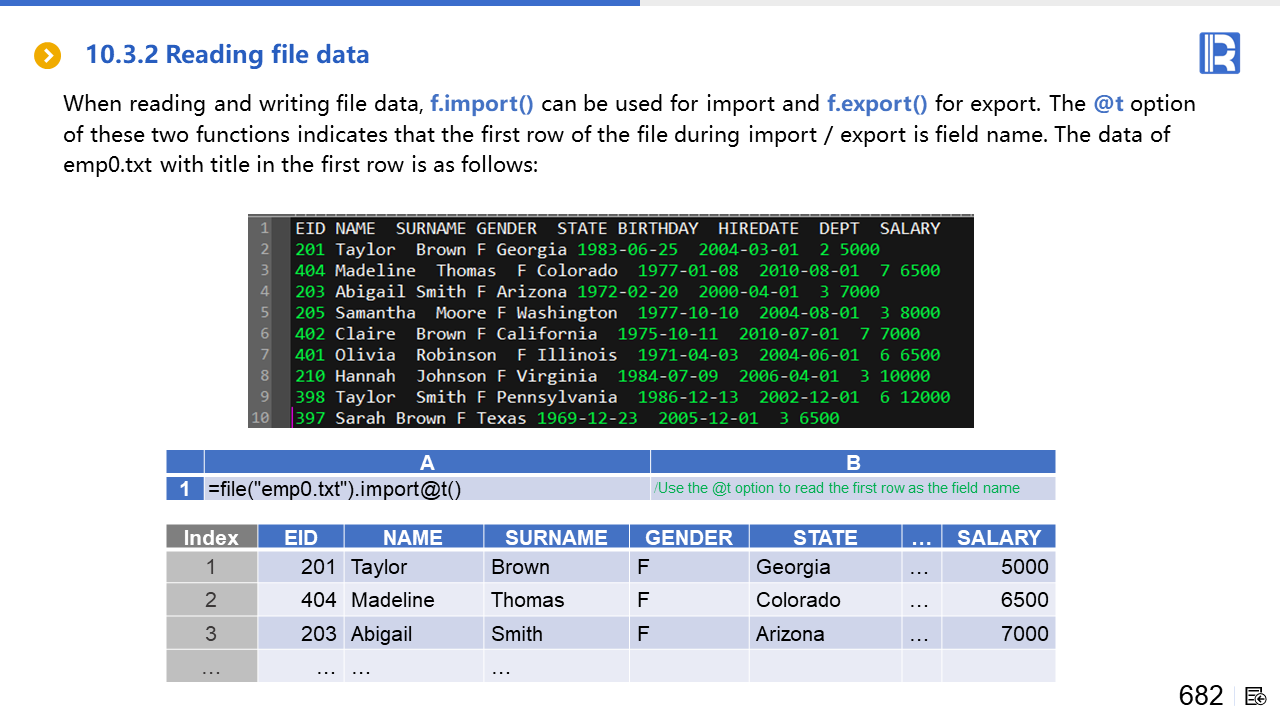Click the f.import() function link
The image size is (1280, 720).
[x=482, y=104]
